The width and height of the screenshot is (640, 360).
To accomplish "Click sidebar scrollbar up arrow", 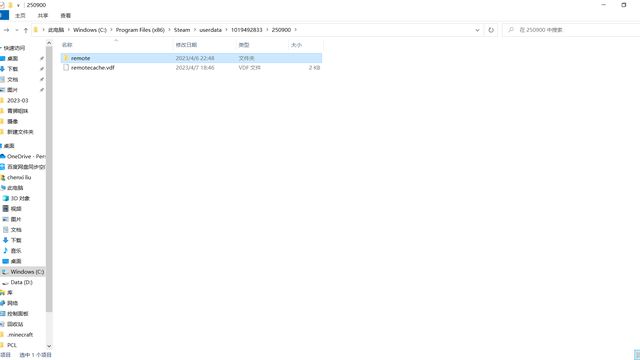I will (x=49, y=43).
